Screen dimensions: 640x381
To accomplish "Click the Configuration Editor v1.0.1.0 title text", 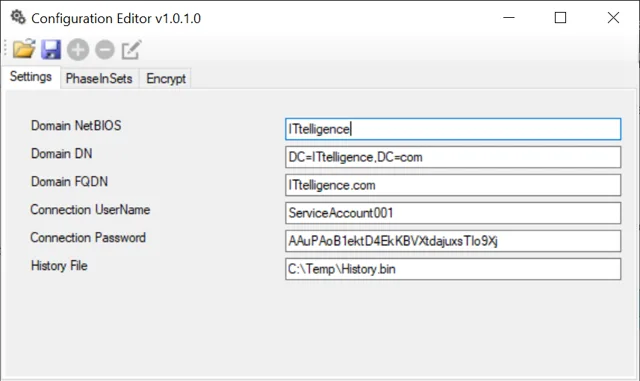I will coord(116,18).
